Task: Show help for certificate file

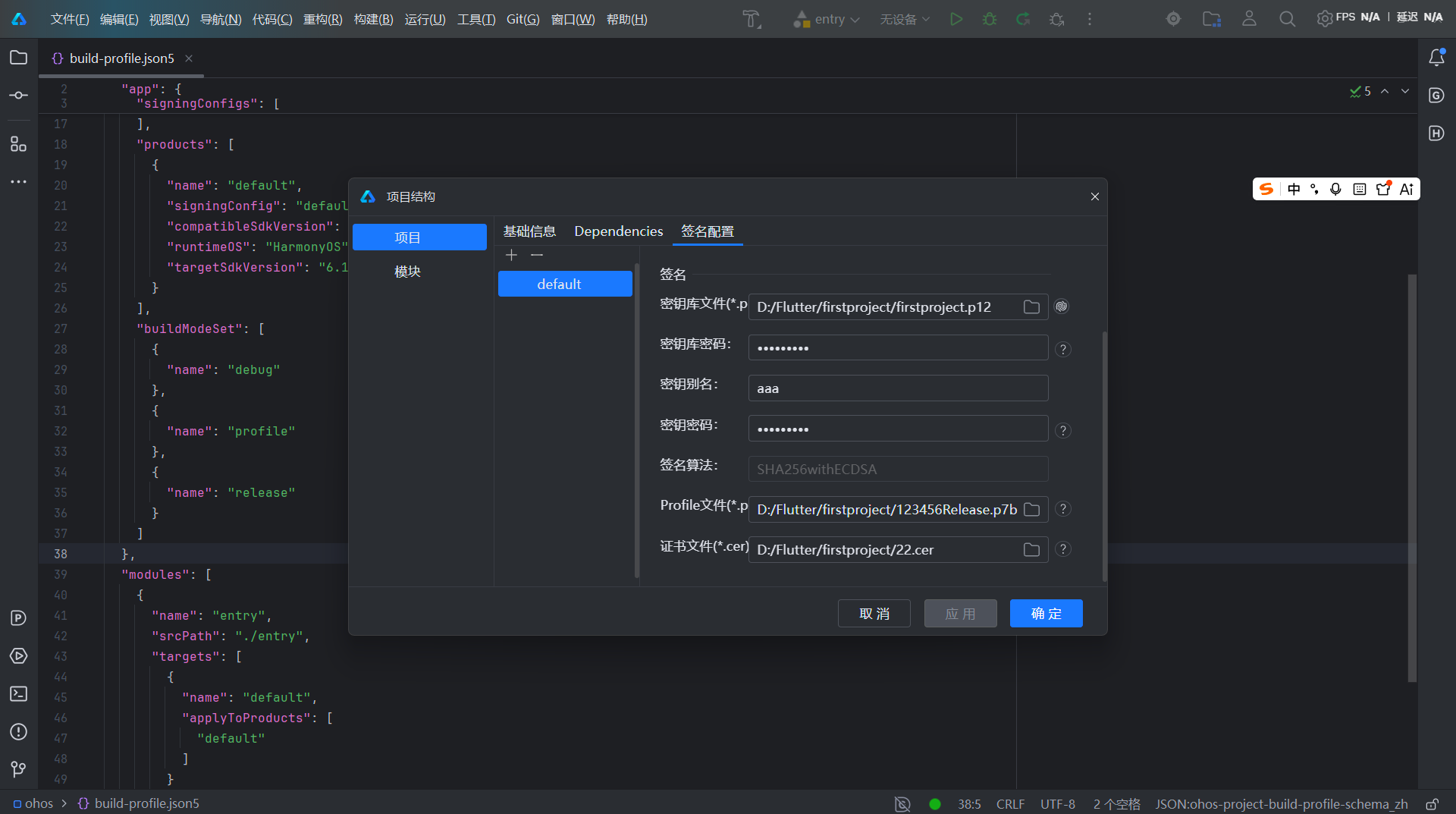Action: coord(1063,549)
